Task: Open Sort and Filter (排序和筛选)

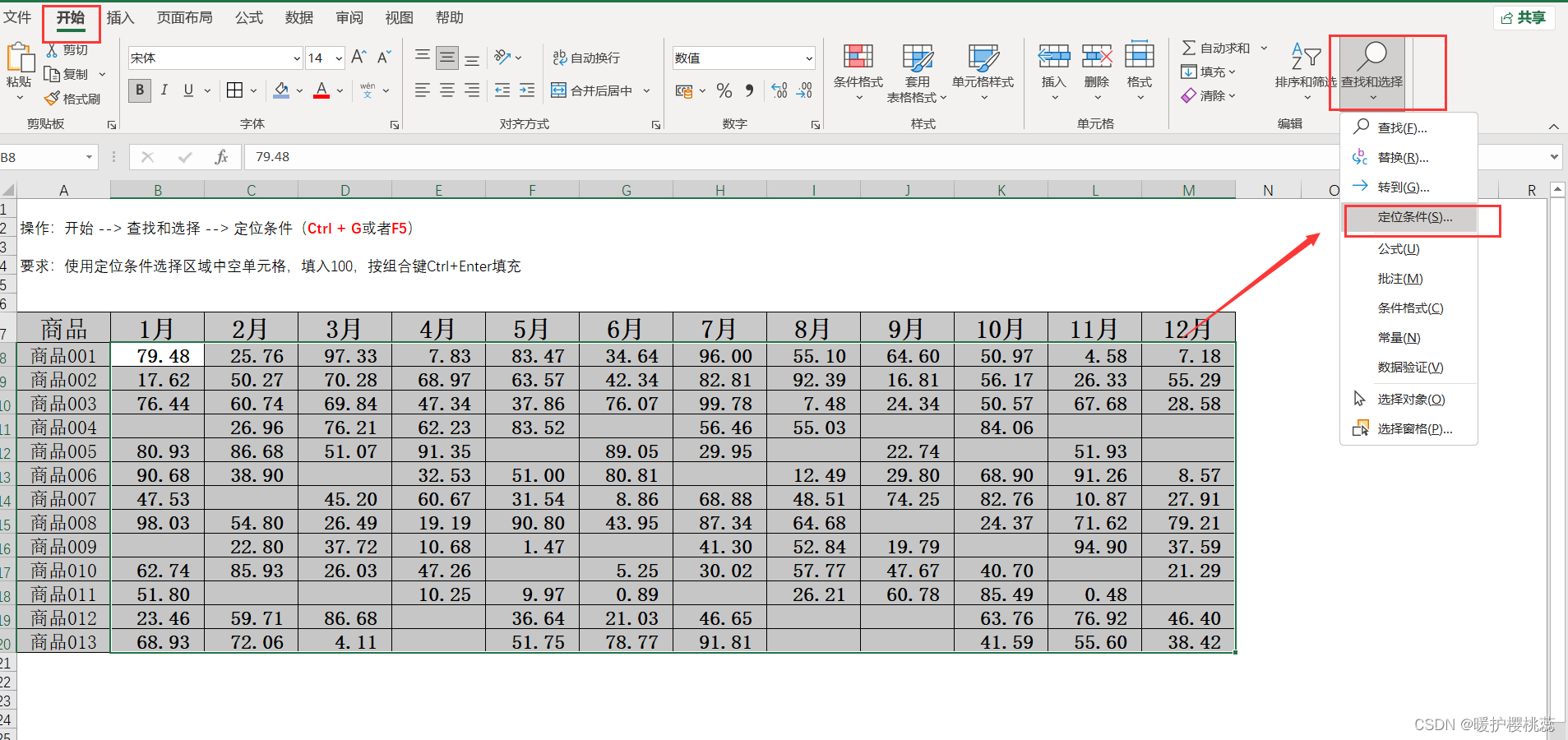Action: tap(1306, 72)
